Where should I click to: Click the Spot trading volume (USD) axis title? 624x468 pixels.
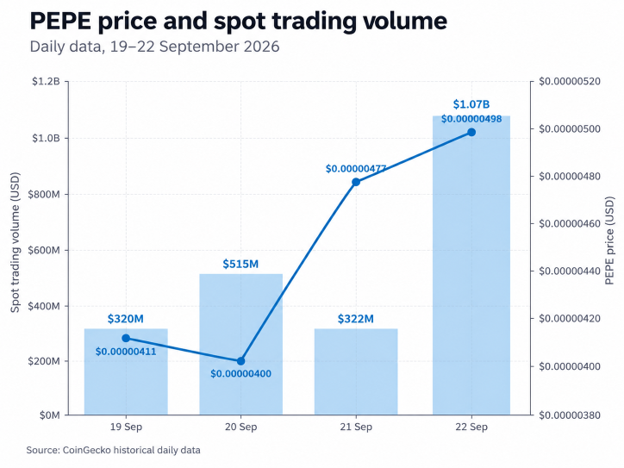15,242
